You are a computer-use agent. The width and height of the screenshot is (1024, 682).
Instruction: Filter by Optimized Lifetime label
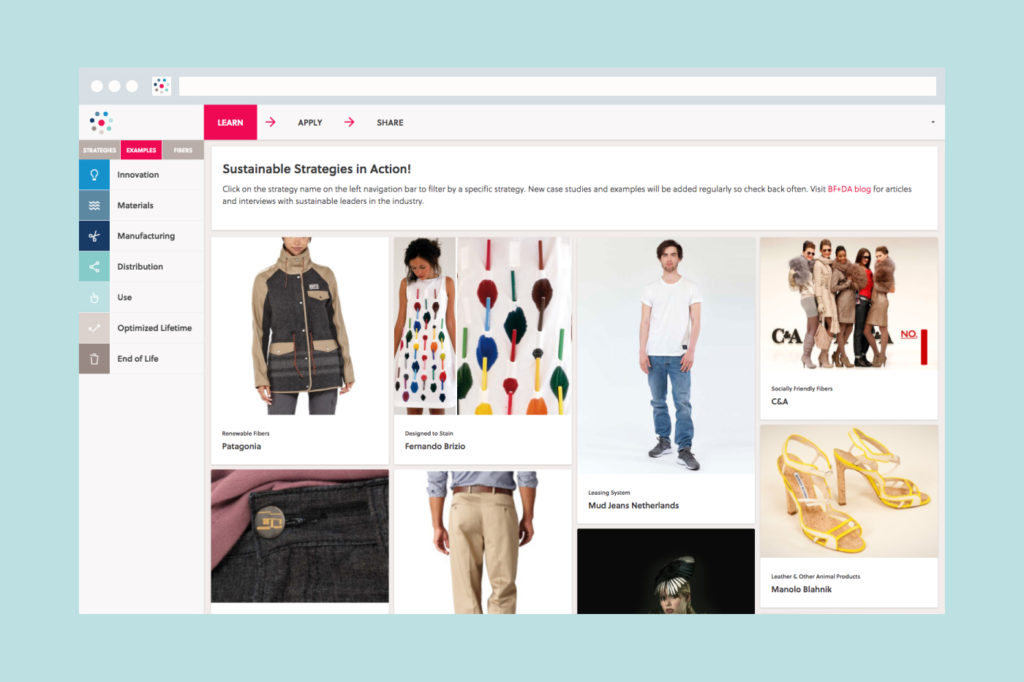(x=154, y=328)
